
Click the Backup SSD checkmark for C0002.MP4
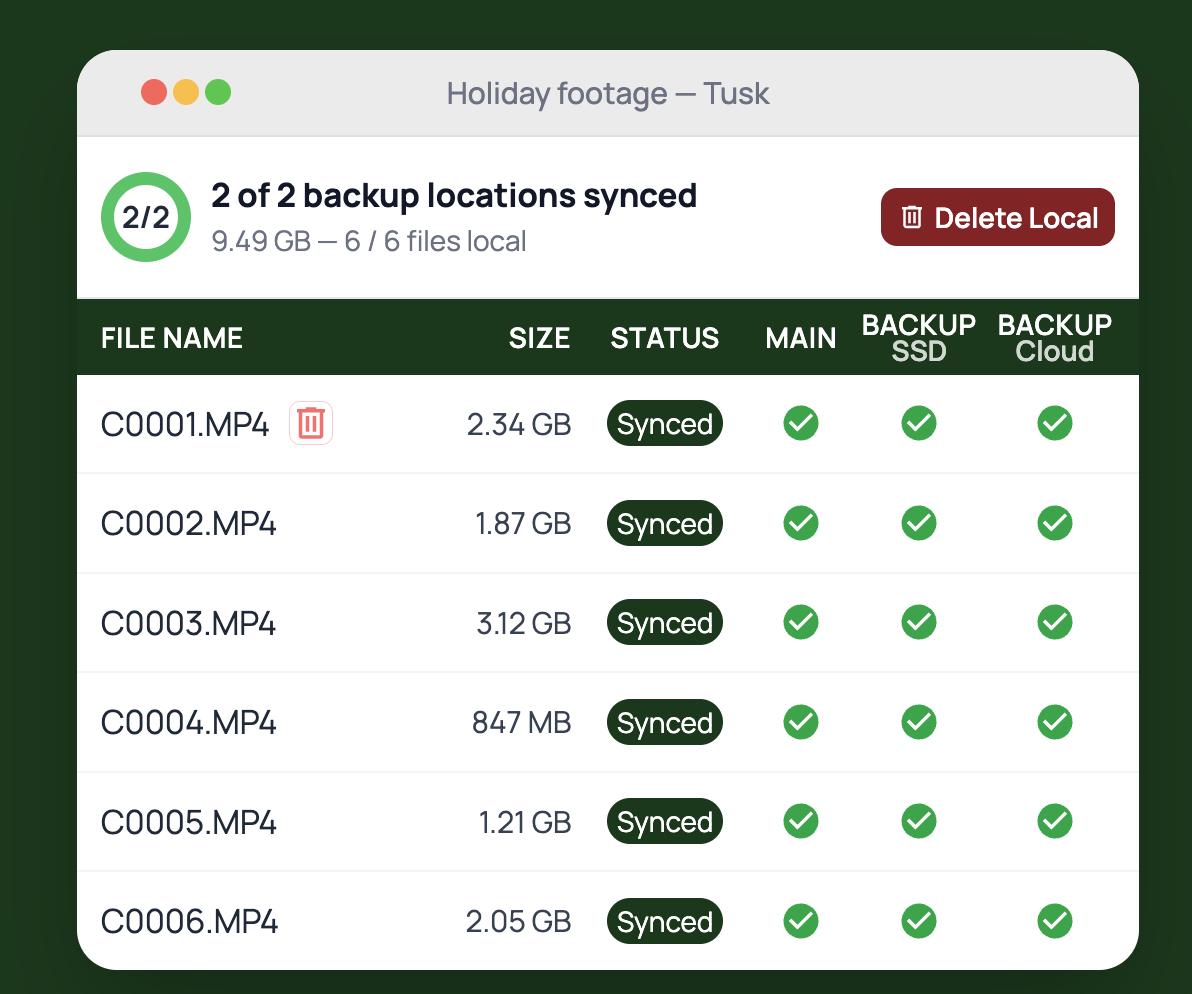point(918,523)
